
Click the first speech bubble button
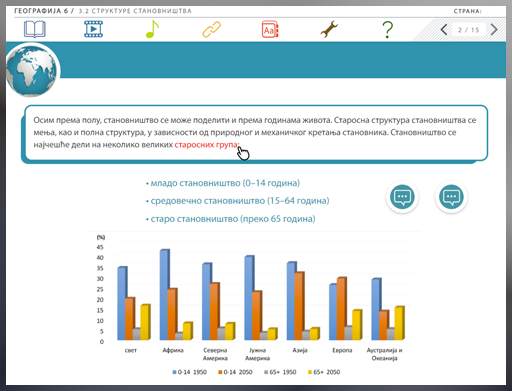[x=402, y=197]
